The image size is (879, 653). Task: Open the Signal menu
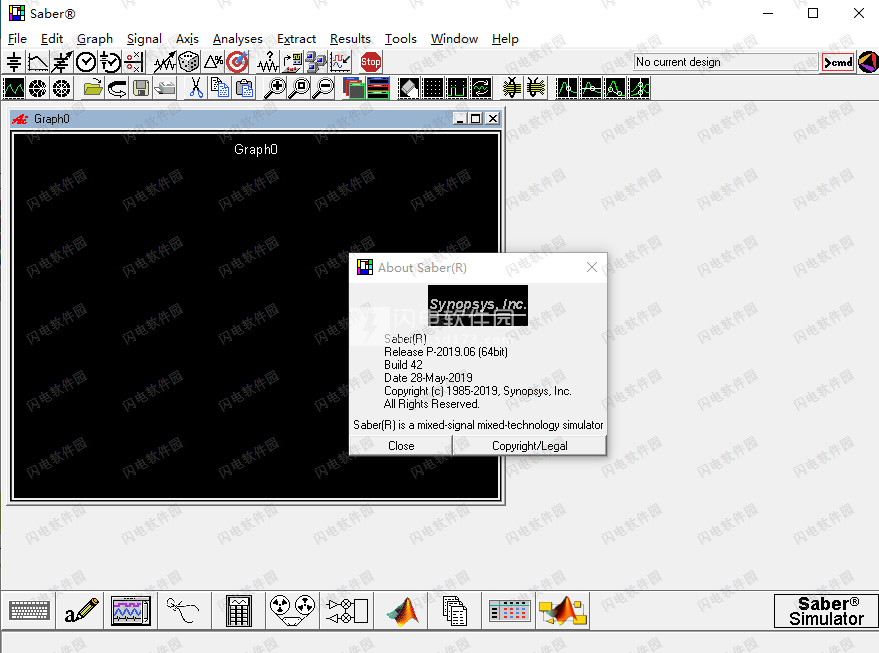tap(144, 39)
